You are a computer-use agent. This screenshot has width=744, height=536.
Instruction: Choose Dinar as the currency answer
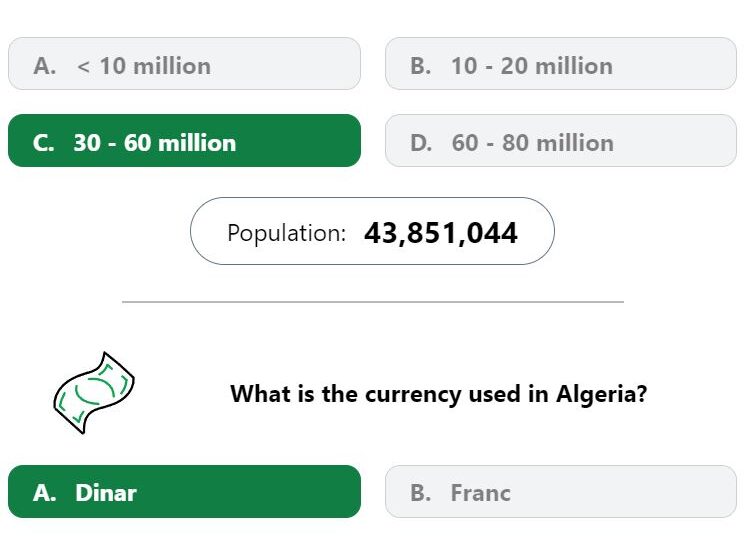coord(184,491)
